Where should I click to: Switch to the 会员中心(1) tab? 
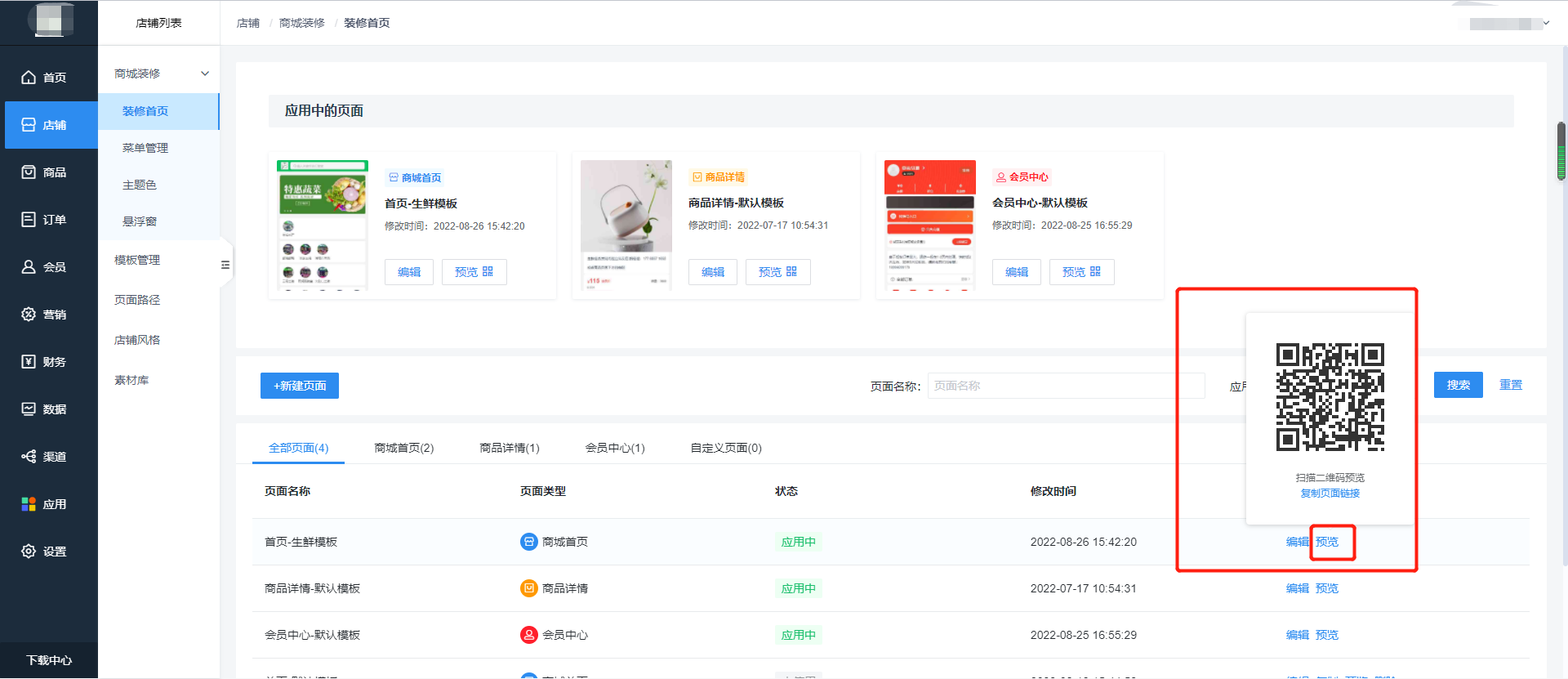click(x=615, y=448)
